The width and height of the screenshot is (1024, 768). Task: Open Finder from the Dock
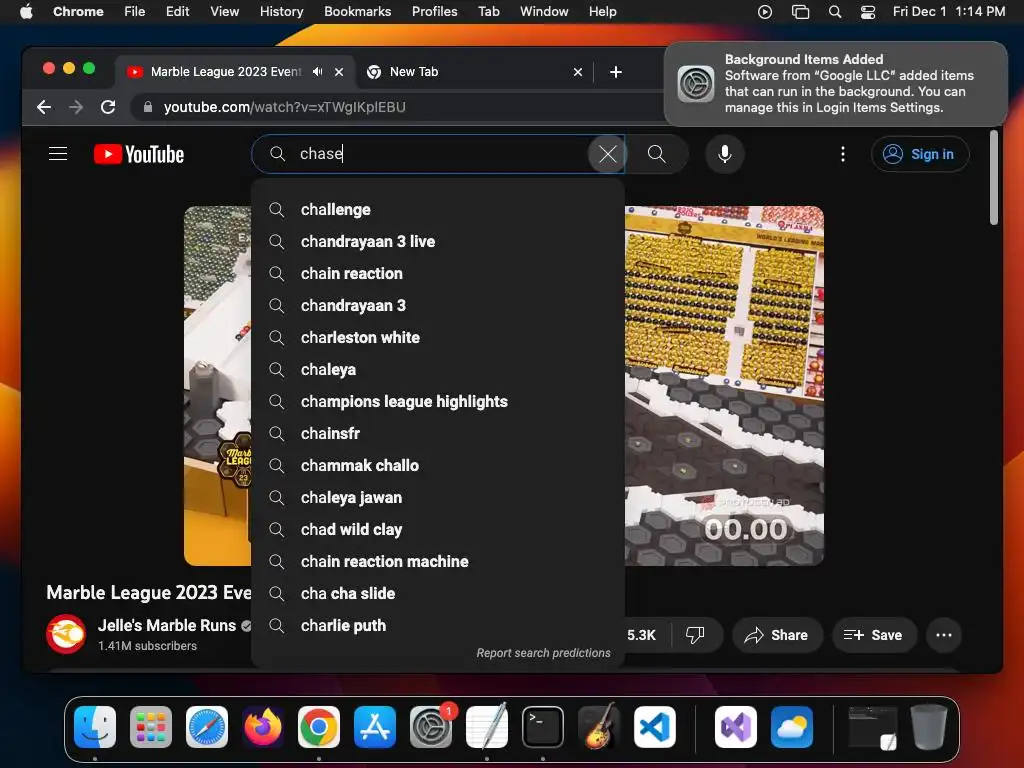(x=95, y=727)
